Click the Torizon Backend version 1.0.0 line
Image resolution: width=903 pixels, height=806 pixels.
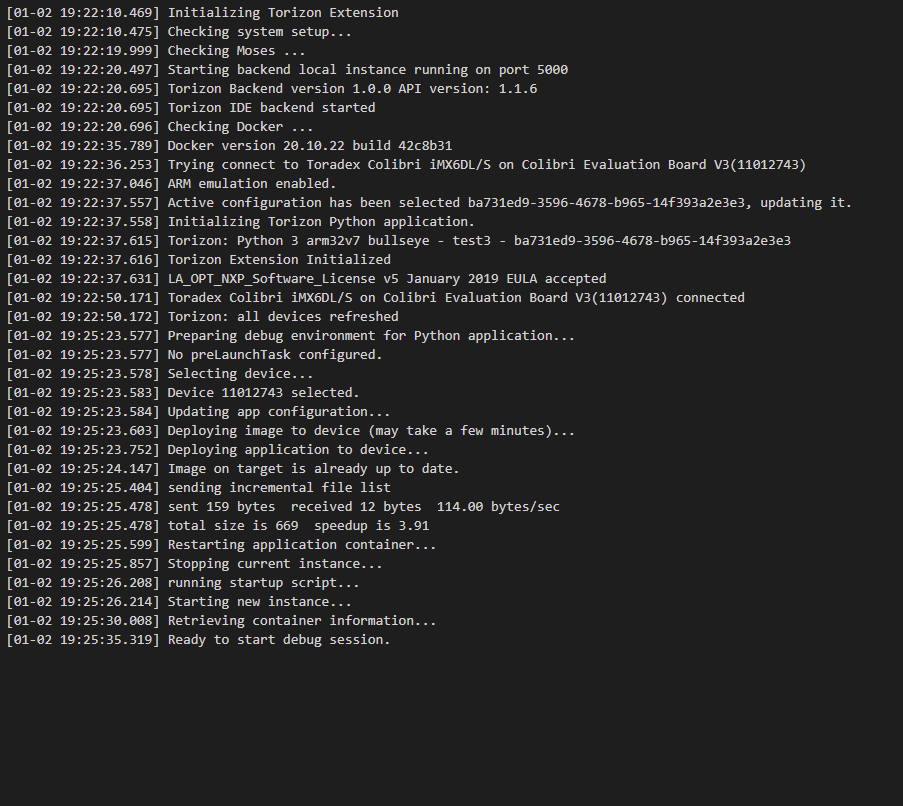271,89
